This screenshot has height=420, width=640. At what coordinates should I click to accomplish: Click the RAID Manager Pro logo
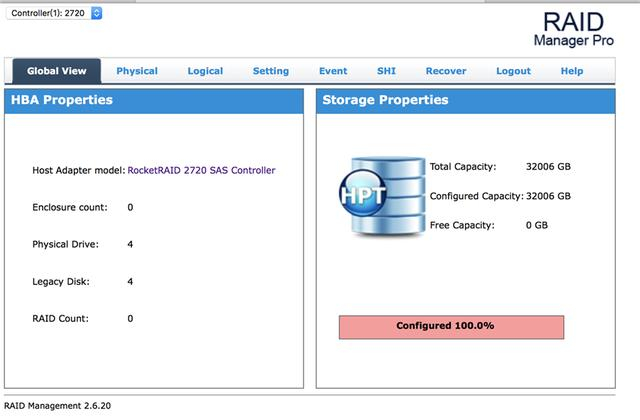click(573, 29)
